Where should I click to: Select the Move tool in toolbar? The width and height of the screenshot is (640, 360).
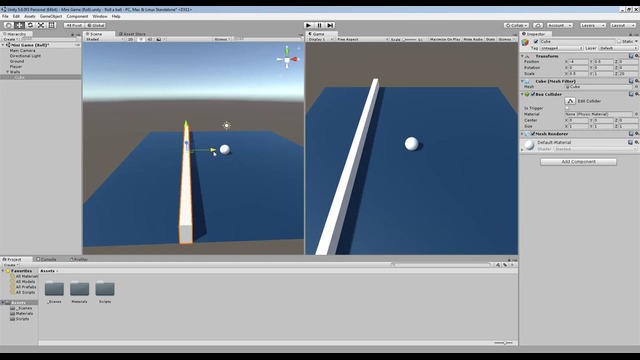[x=19, y=25]
